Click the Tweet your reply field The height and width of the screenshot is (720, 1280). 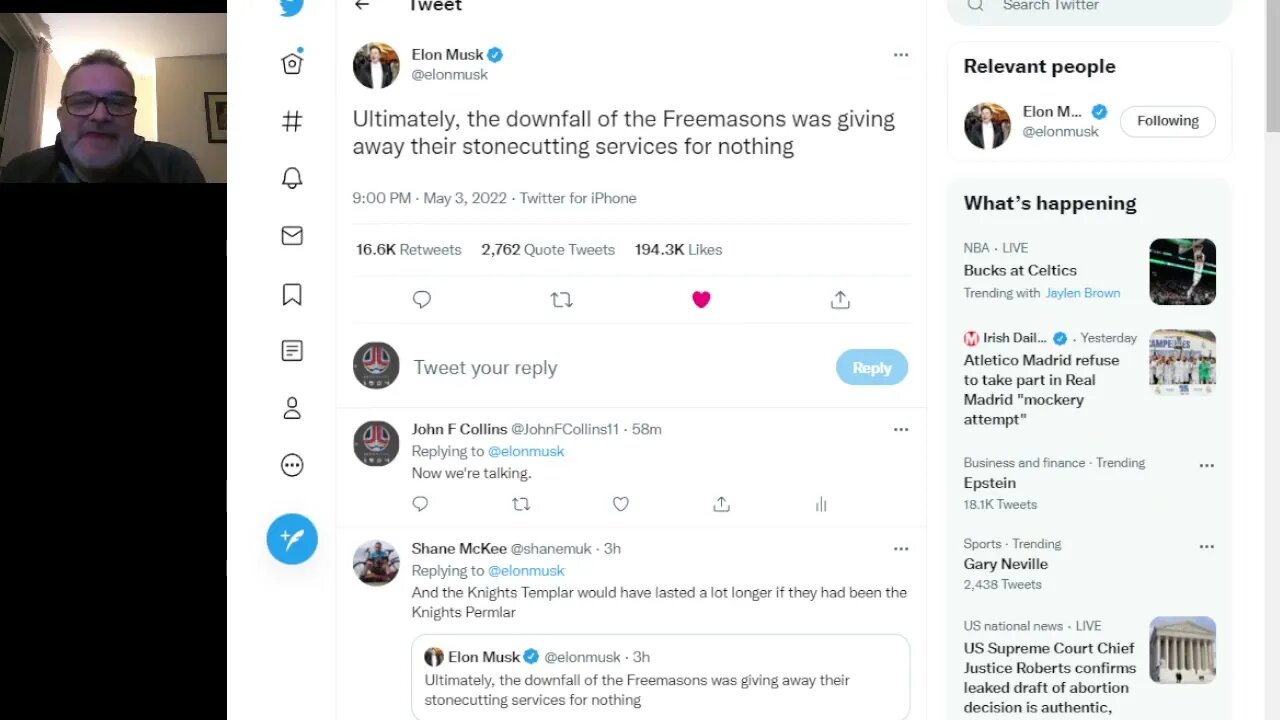(600, 368)
